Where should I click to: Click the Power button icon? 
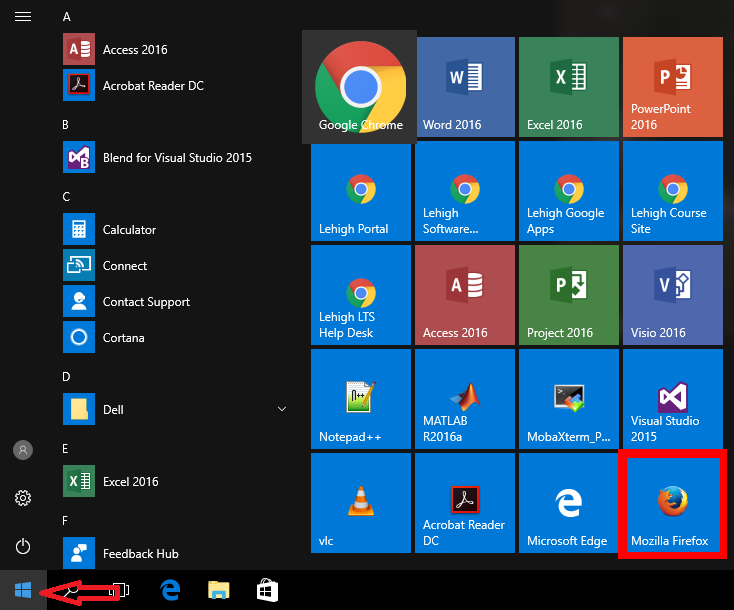click(23, 546)
